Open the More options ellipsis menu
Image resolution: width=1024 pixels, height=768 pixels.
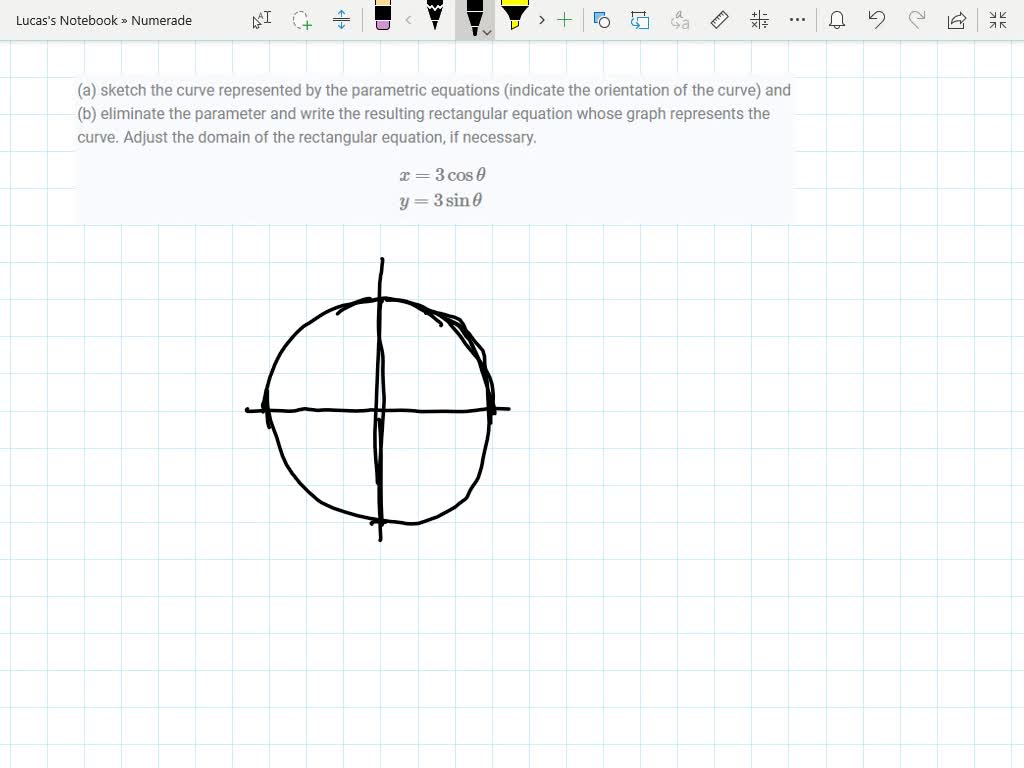[797, 20]
